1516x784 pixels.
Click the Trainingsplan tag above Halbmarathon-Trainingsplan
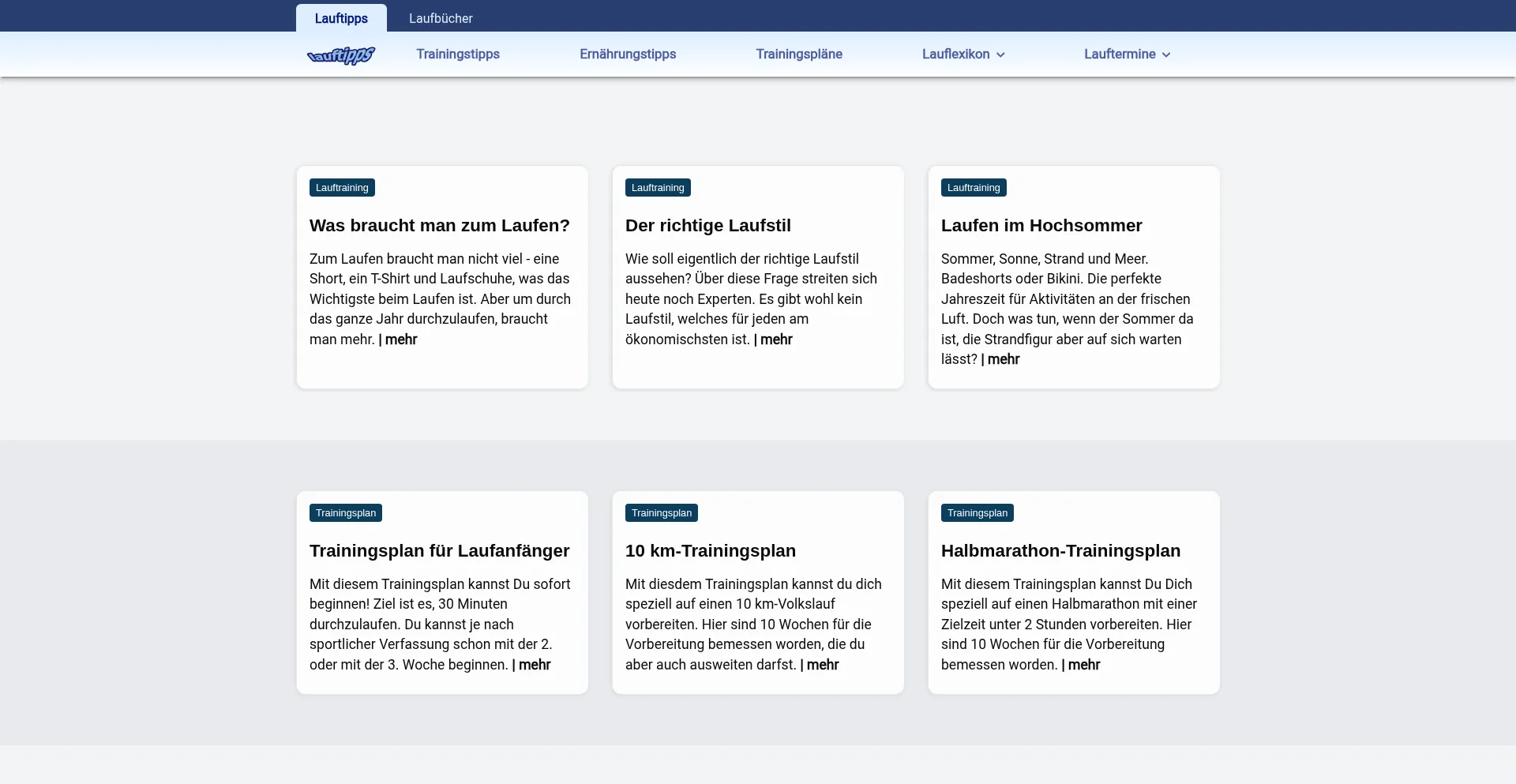pos(977,513)
